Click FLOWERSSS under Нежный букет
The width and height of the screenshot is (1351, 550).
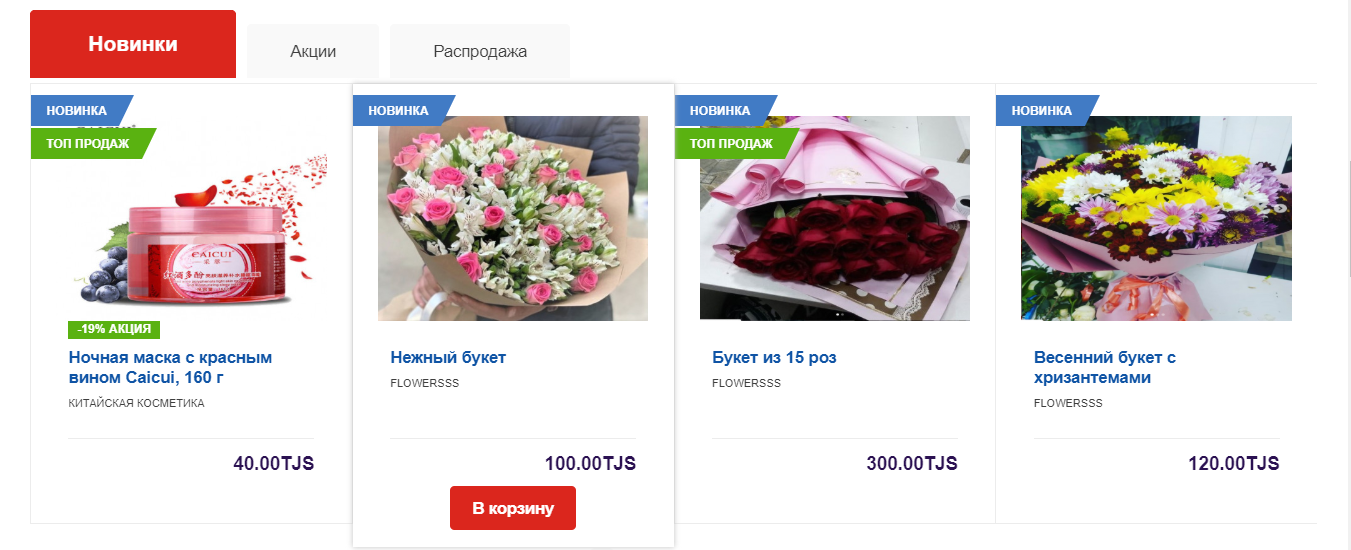tap(424, 384)
